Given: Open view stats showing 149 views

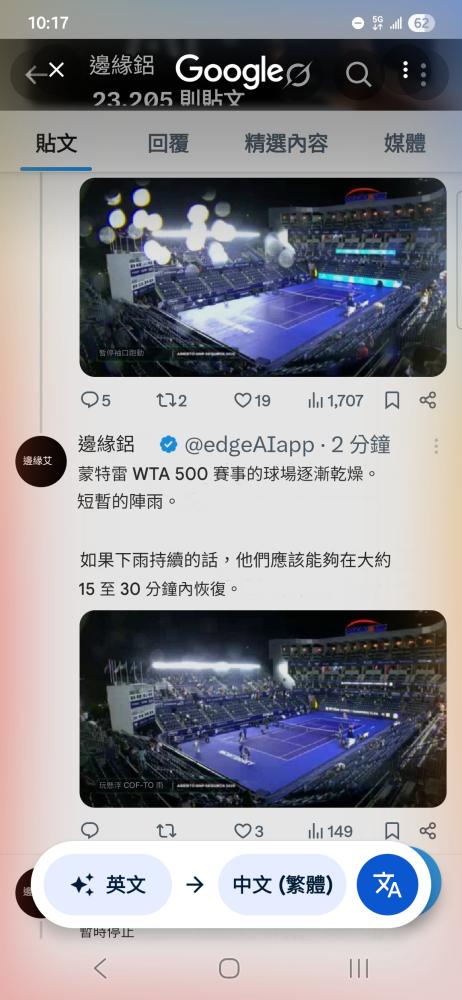Looking at the screenshot, I should pyautogui.click(x=330, y=831).
